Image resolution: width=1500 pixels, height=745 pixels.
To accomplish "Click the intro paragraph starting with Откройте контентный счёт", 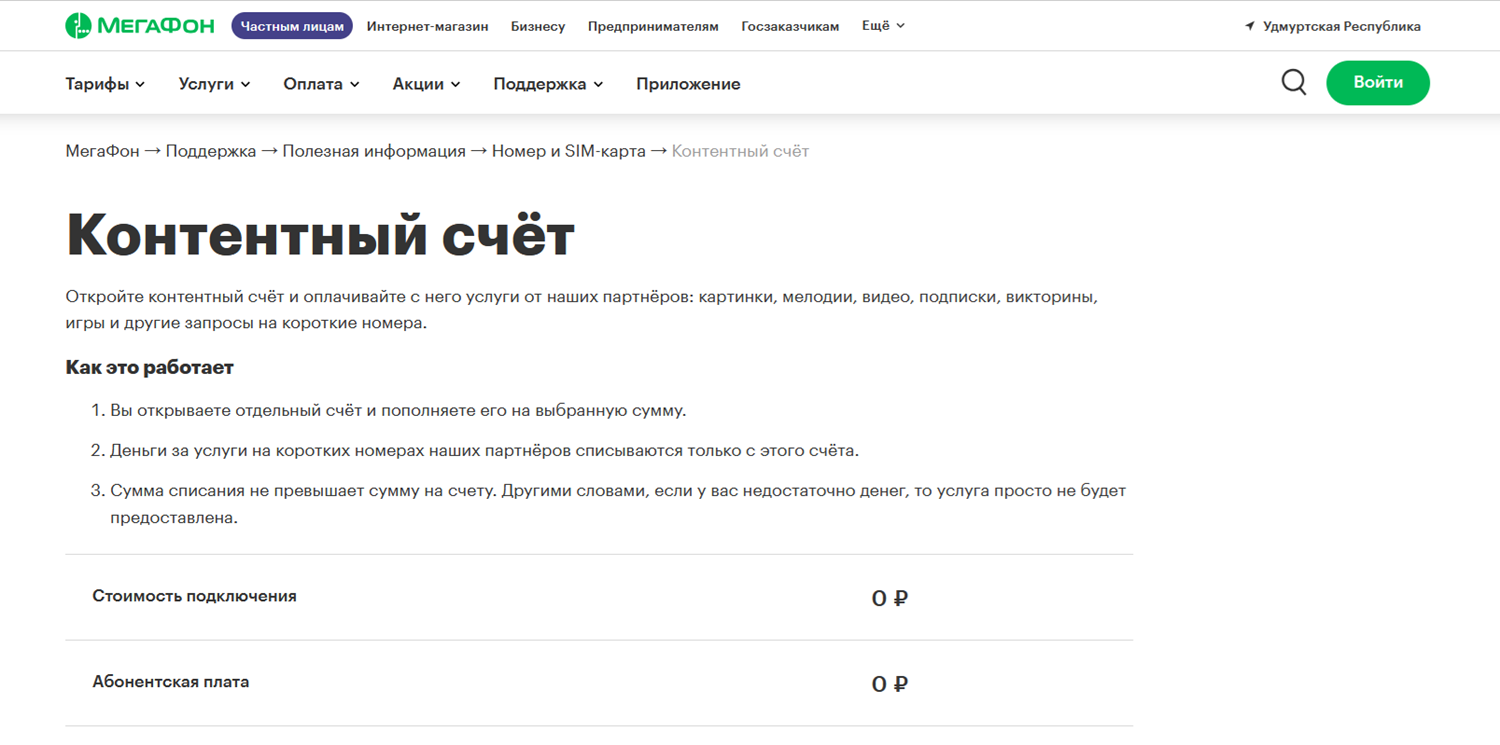I will point(582,310).
